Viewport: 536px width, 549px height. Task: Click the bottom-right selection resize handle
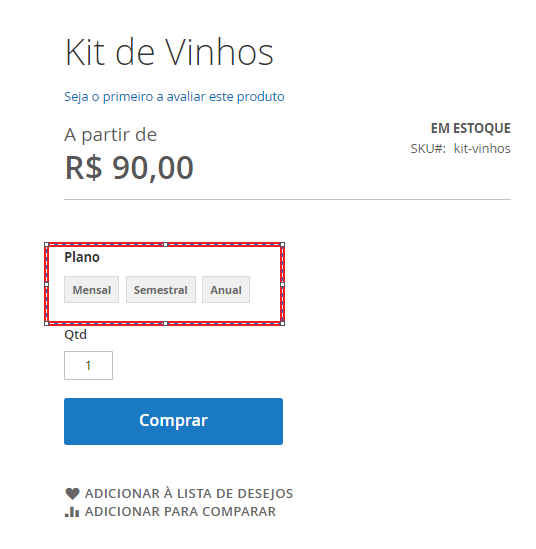pyautogui.click(x=283, y=324)
